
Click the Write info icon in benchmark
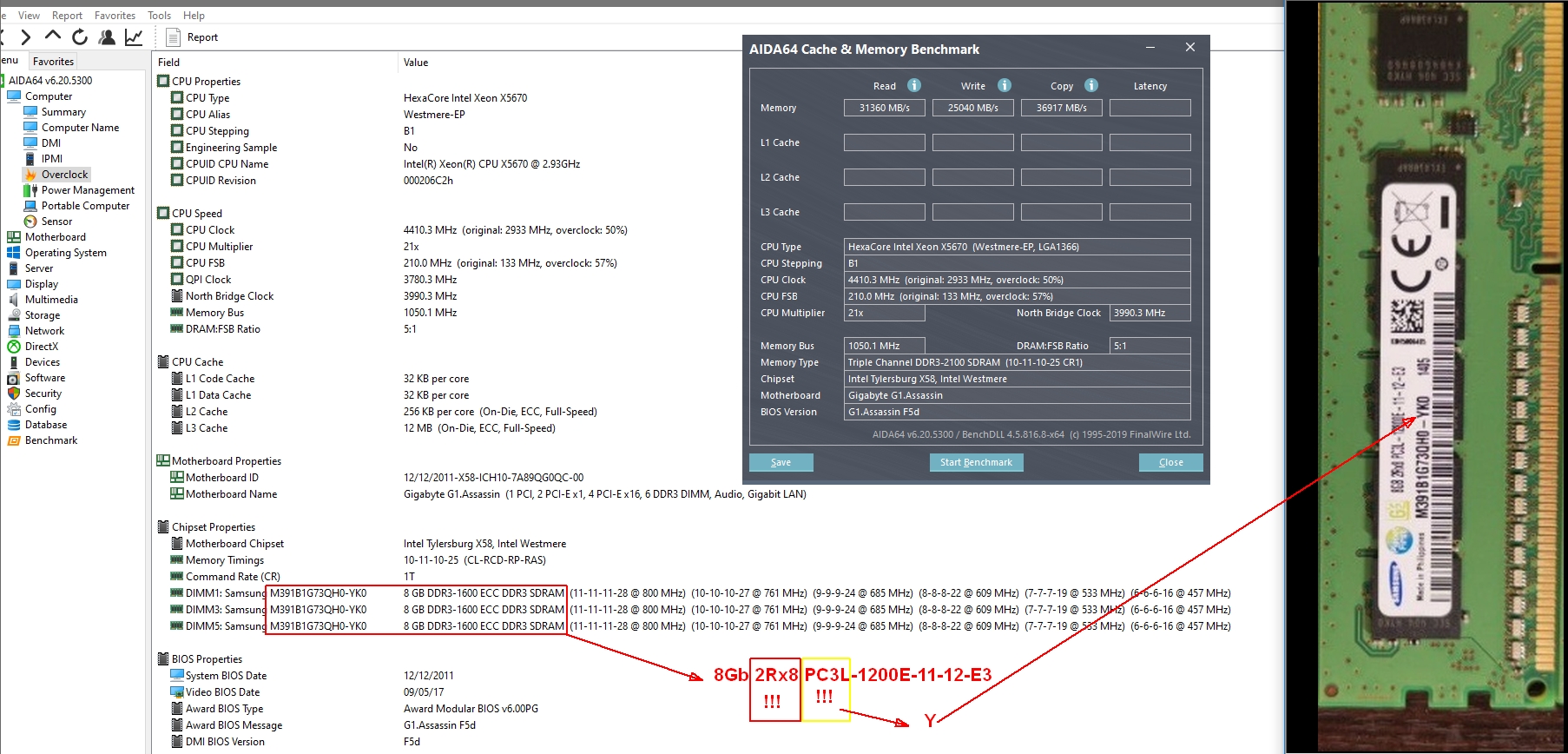(1005, 85)
